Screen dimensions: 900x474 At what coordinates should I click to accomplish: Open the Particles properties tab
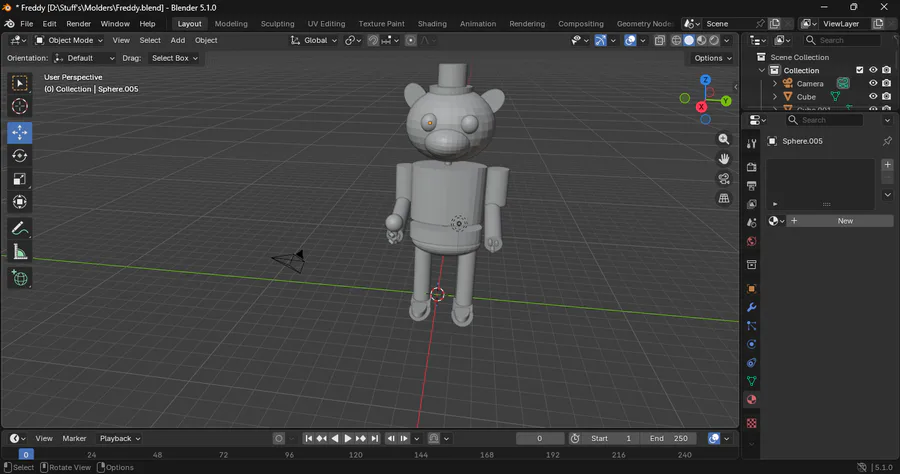[751, 326]
